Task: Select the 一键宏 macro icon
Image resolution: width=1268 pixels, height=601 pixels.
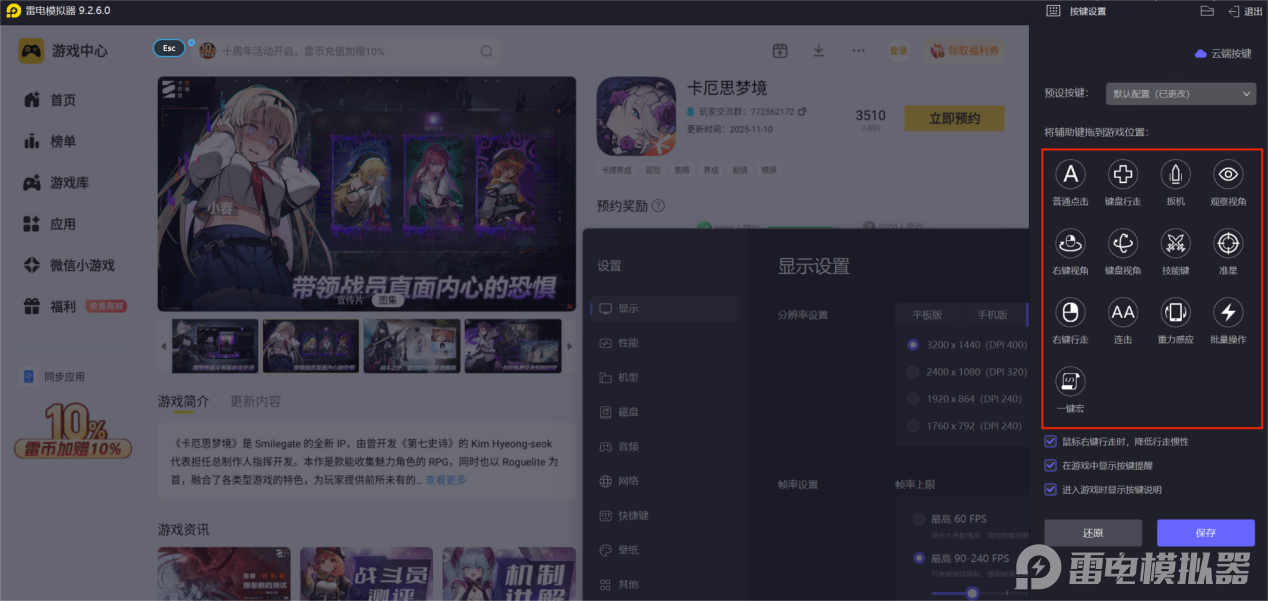Action: coord(1071,381)
